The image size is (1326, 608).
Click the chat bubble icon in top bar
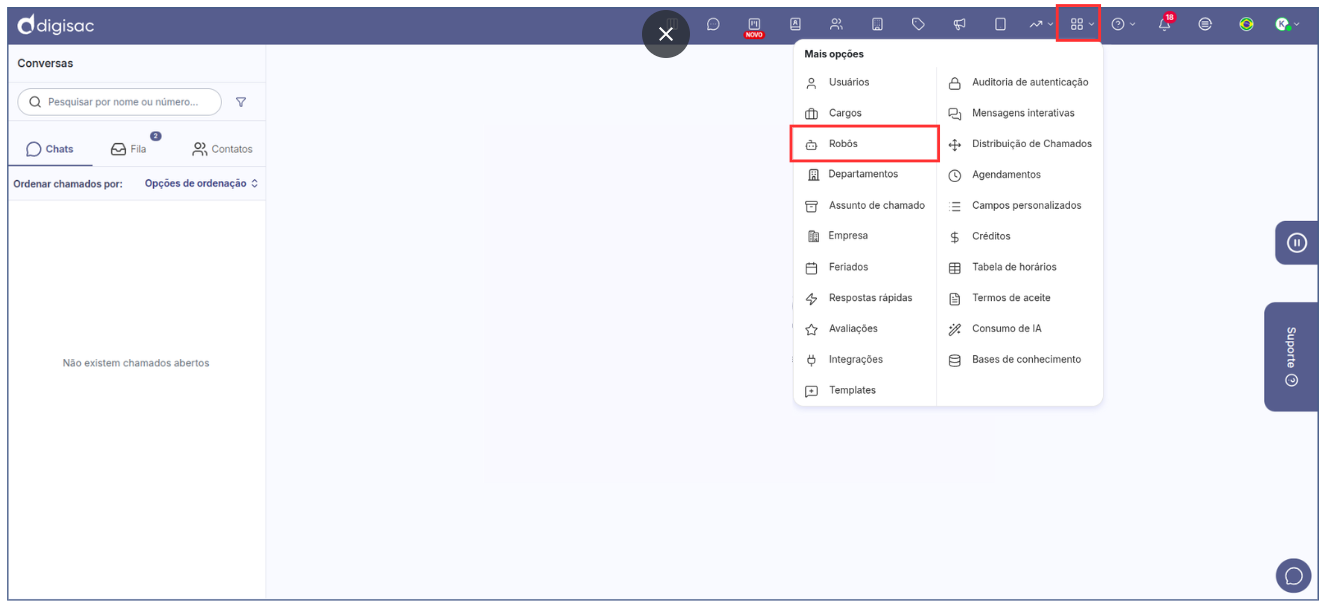click(713, 25)
